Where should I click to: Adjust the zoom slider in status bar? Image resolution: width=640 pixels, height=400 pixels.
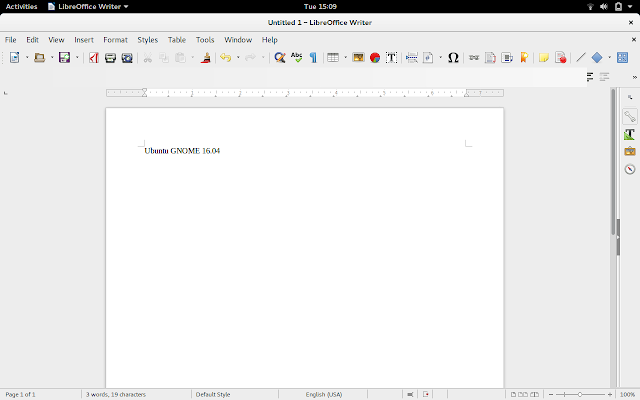(580, 395)
